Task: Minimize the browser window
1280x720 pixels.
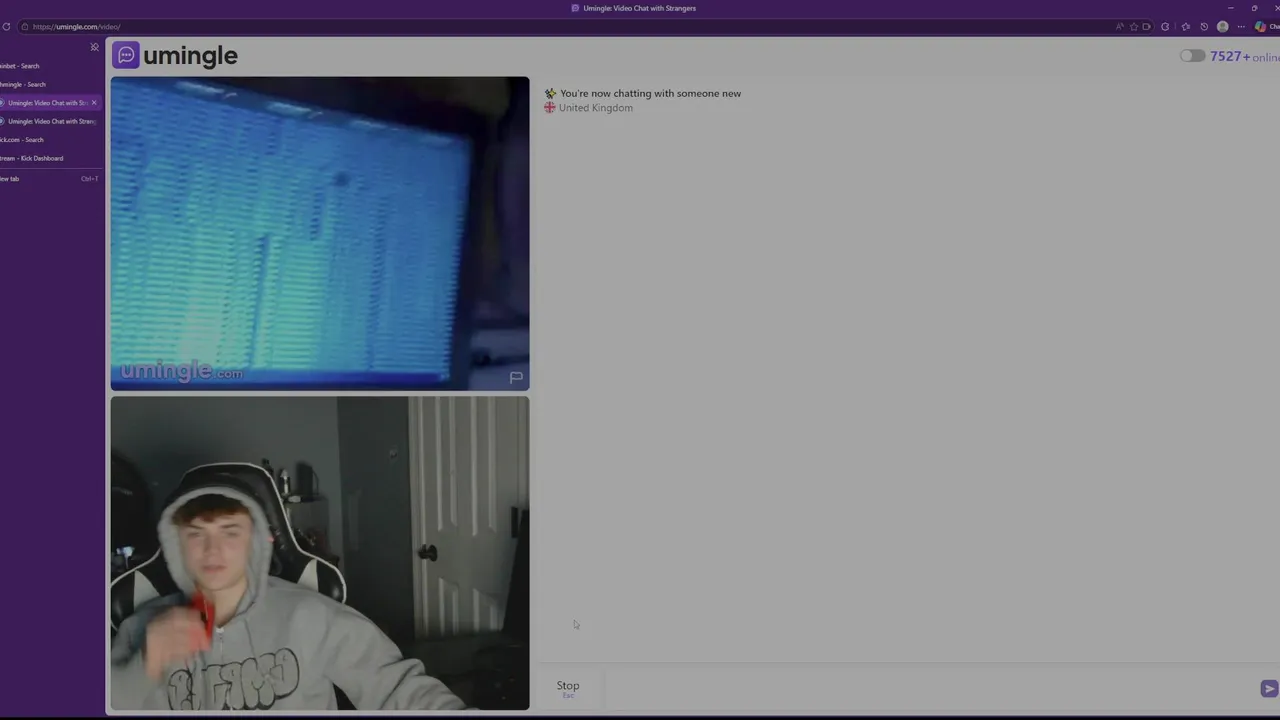Action: (1231, 8)
